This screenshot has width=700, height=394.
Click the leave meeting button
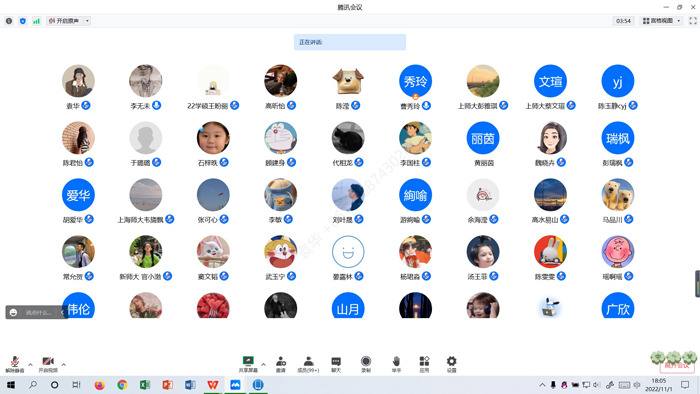pyautogui.click(x=677, y=365)
